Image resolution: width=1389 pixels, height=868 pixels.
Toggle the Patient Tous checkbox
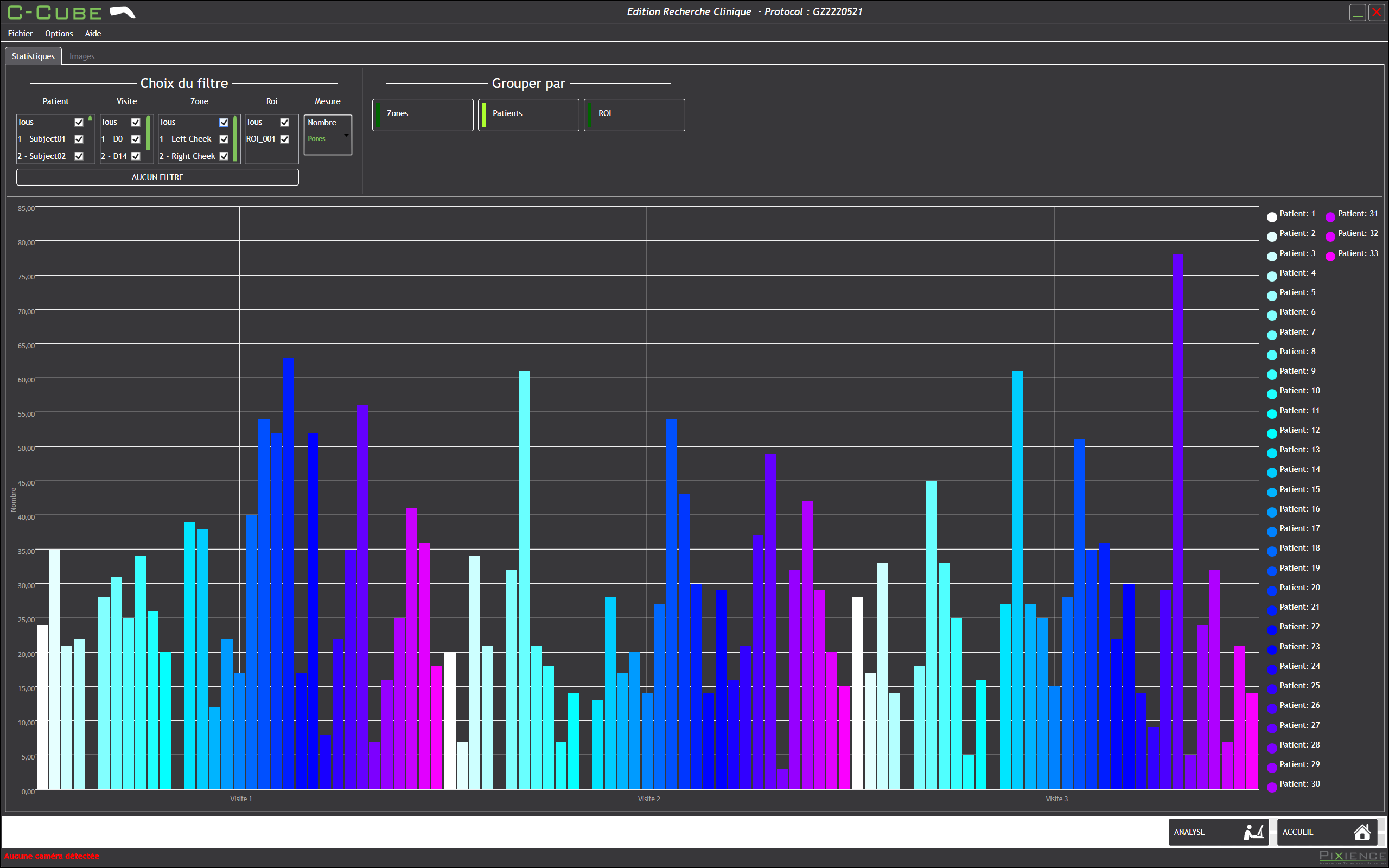(x=79, y=122)
